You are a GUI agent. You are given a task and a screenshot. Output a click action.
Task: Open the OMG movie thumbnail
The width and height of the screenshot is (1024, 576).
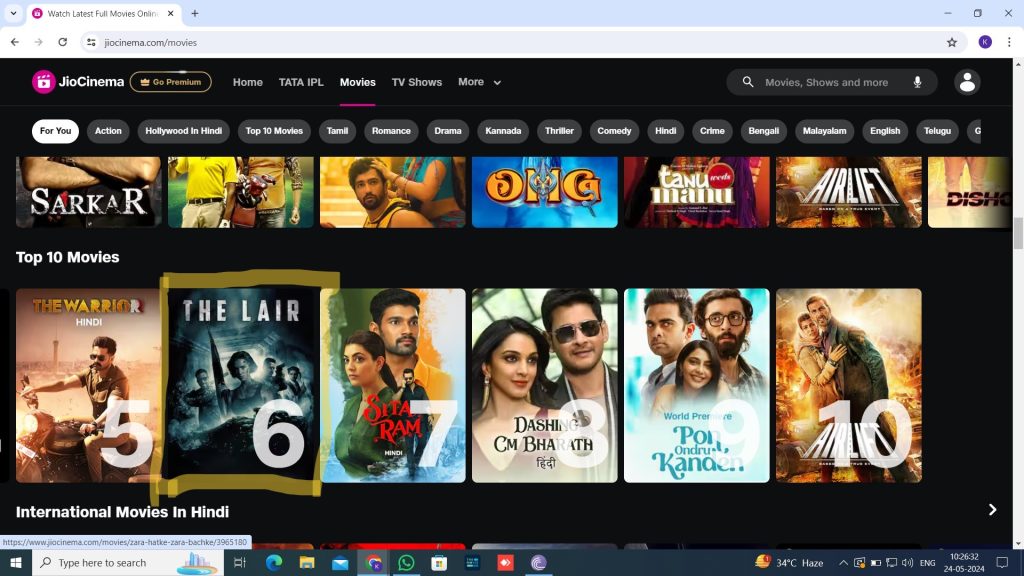coord(545,192)
